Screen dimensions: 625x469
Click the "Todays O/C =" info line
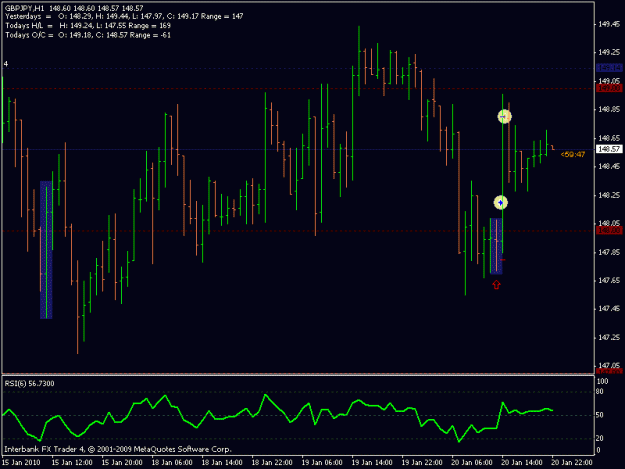(x=88, y=35)
